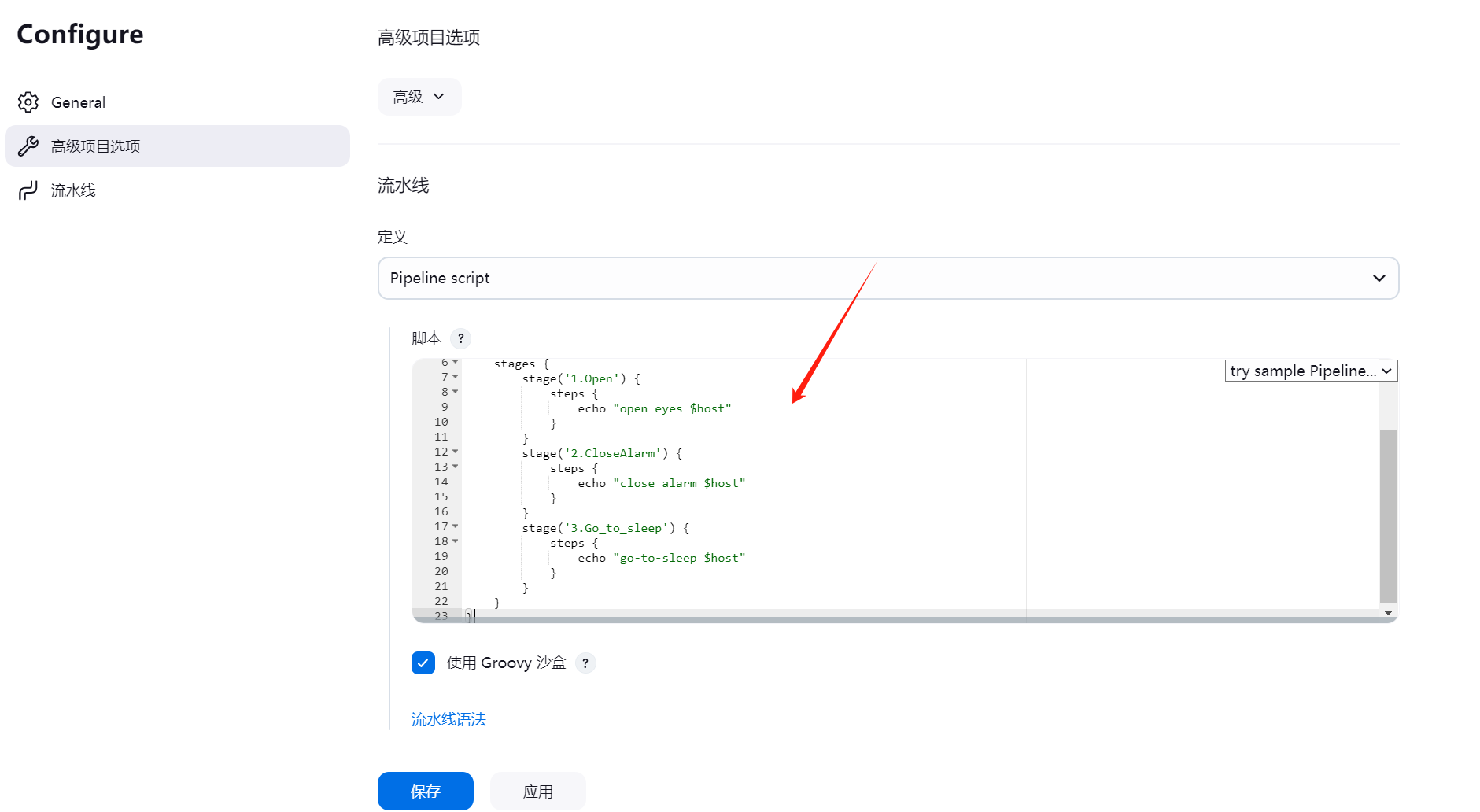Viewport: 1480px width, 812px height.
Task: Select 高级项目选项 sidebar item
Action: tap(177, 146)
